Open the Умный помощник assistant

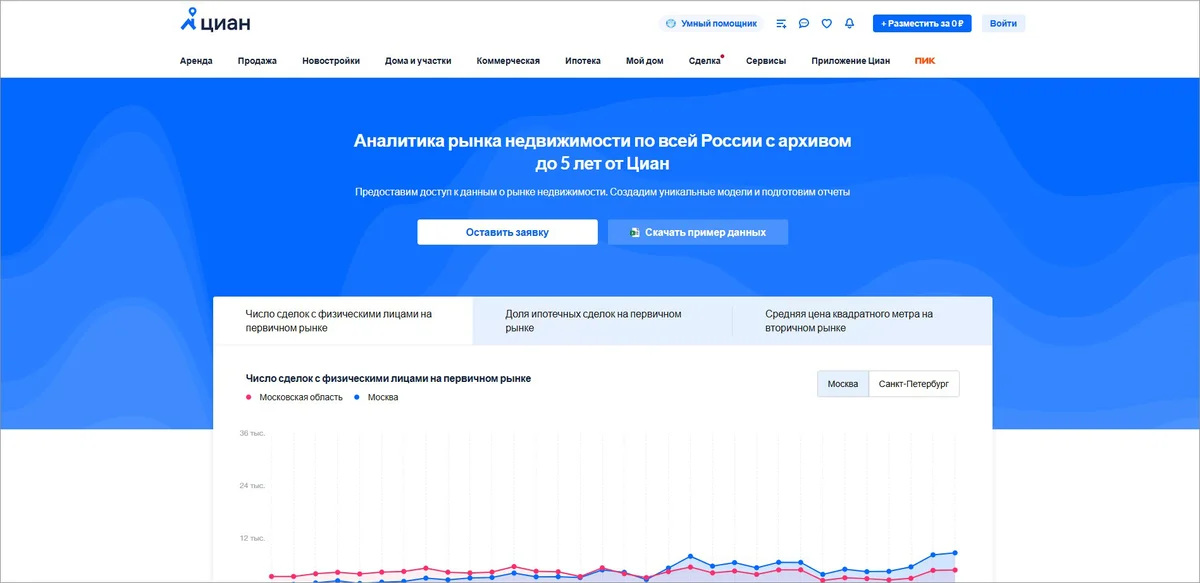click(x=710, y=23)
